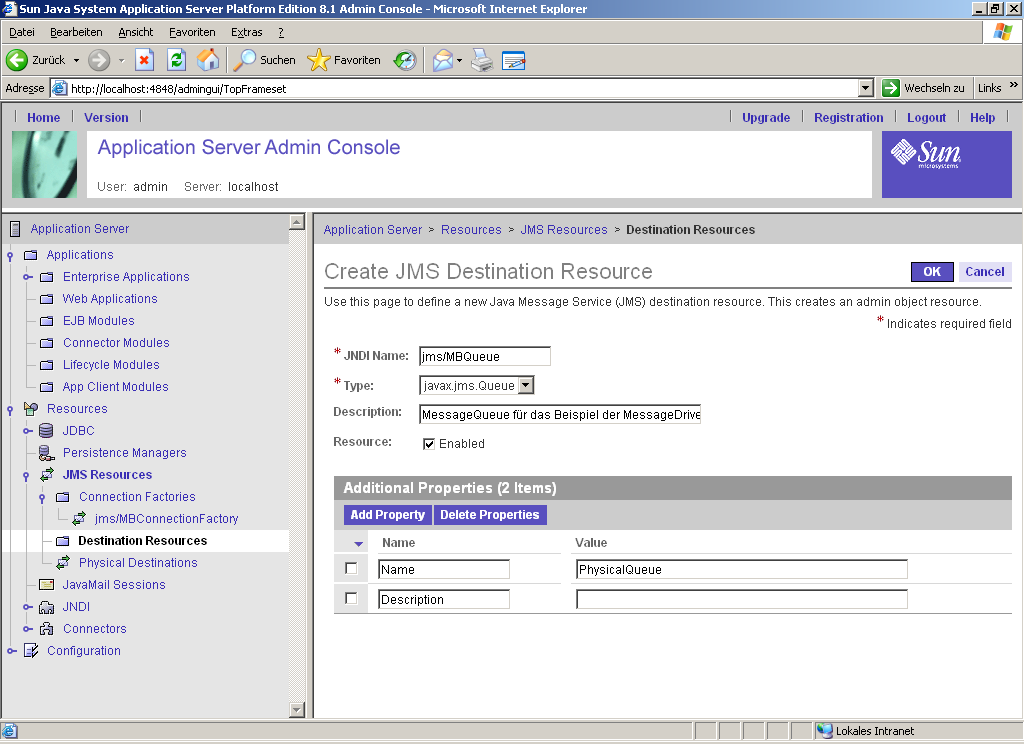Screen dimensions: 1024x744
Task: Open Web Applications in the tree
Action: pos(110,299)
